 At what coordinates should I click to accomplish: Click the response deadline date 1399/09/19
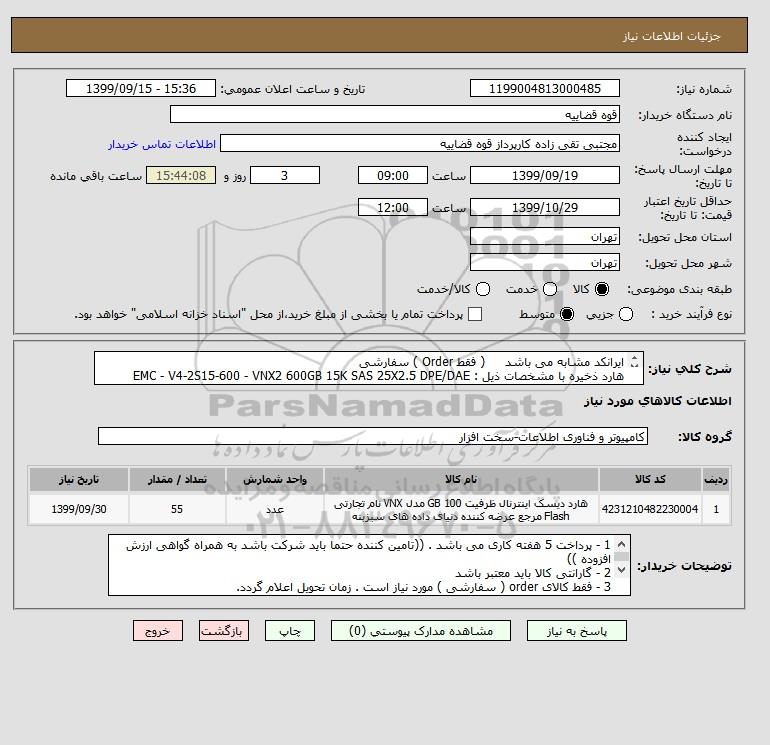[545, 175]
